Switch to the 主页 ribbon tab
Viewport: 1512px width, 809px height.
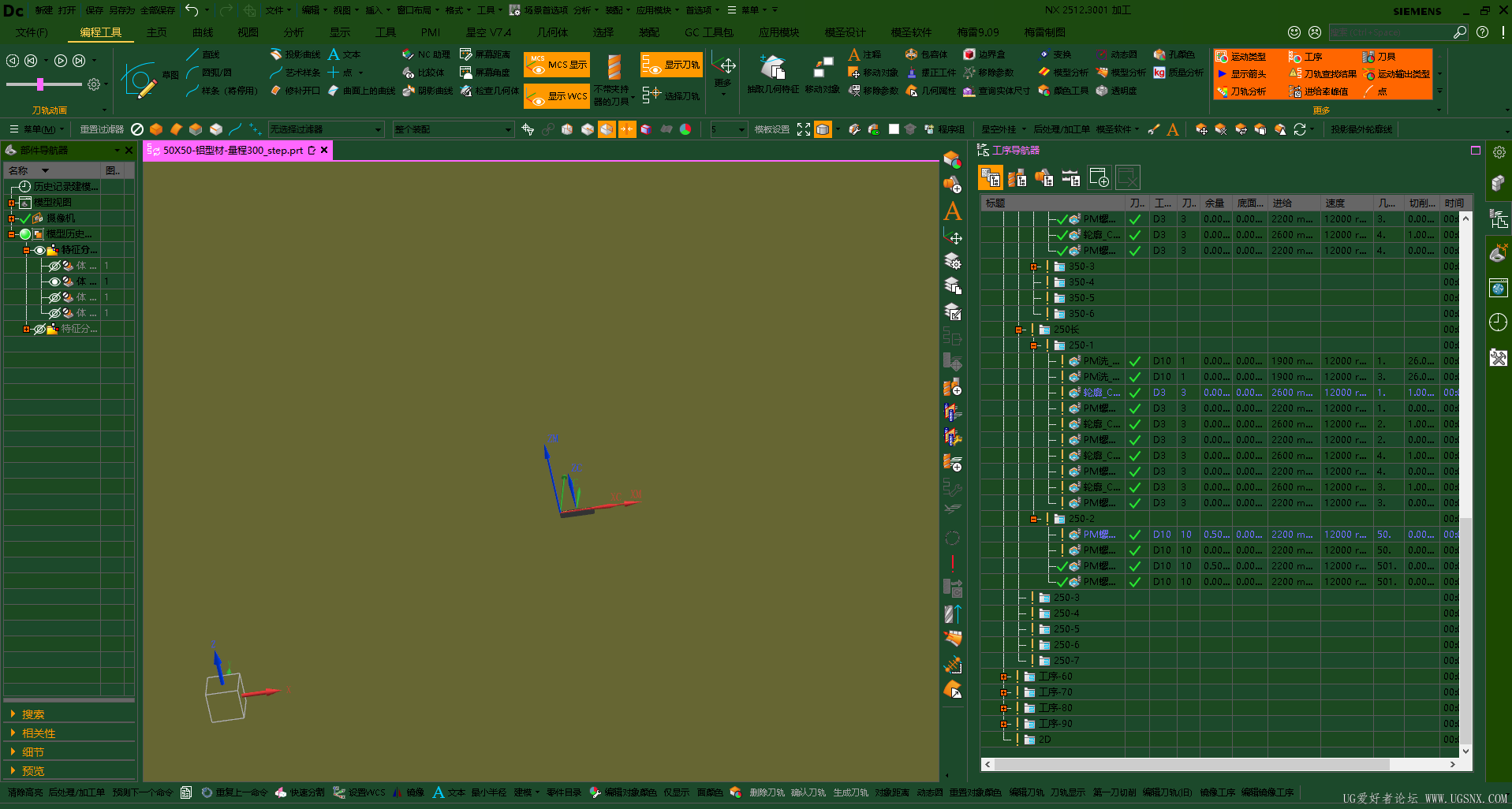[x=156, y=32]
